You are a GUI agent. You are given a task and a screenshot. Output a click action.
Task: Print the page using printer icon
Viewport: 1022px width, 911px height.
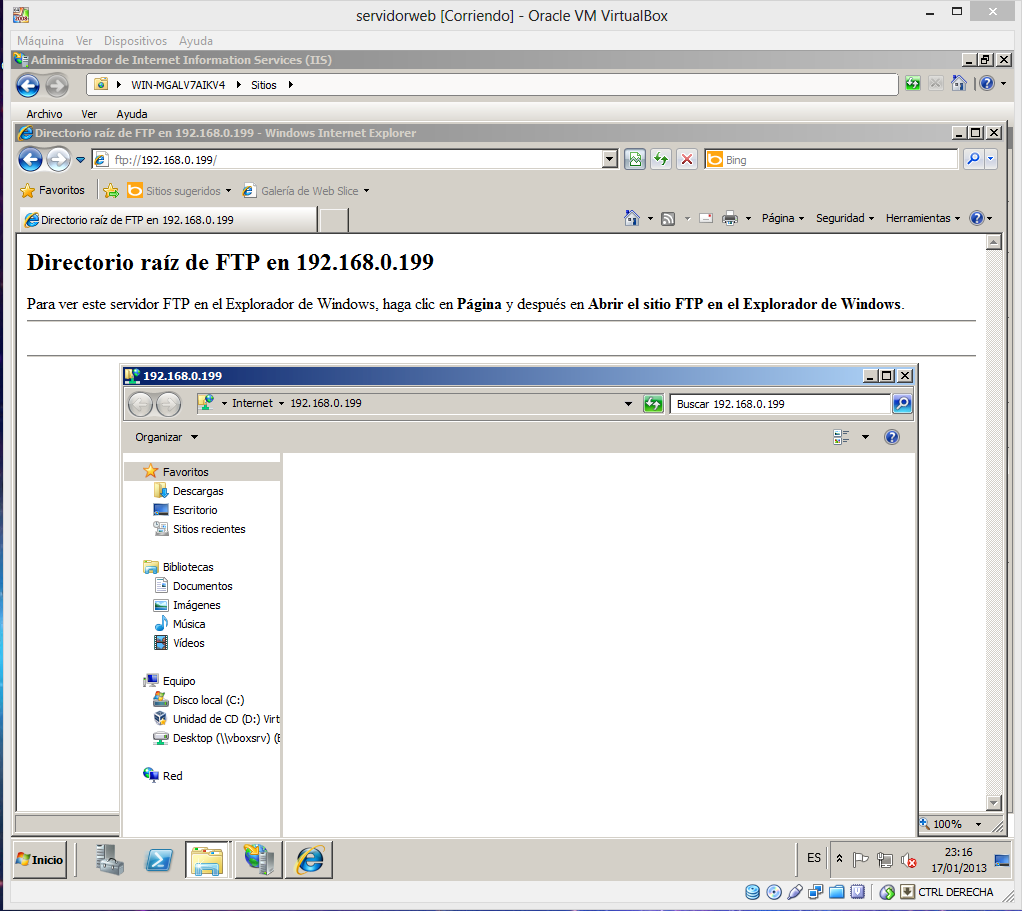point(730,218)
